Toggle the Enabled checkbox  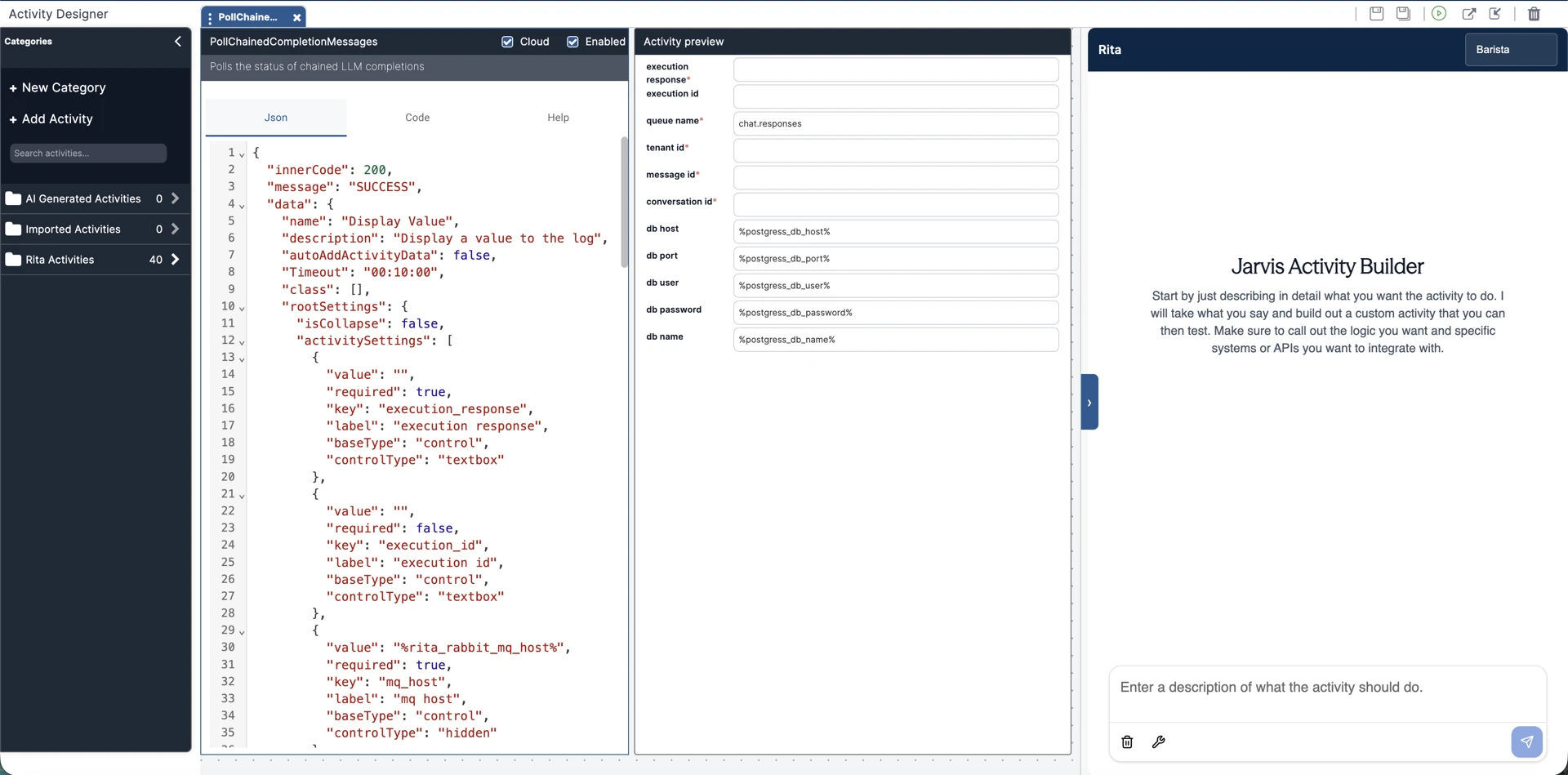pos(572,42)
